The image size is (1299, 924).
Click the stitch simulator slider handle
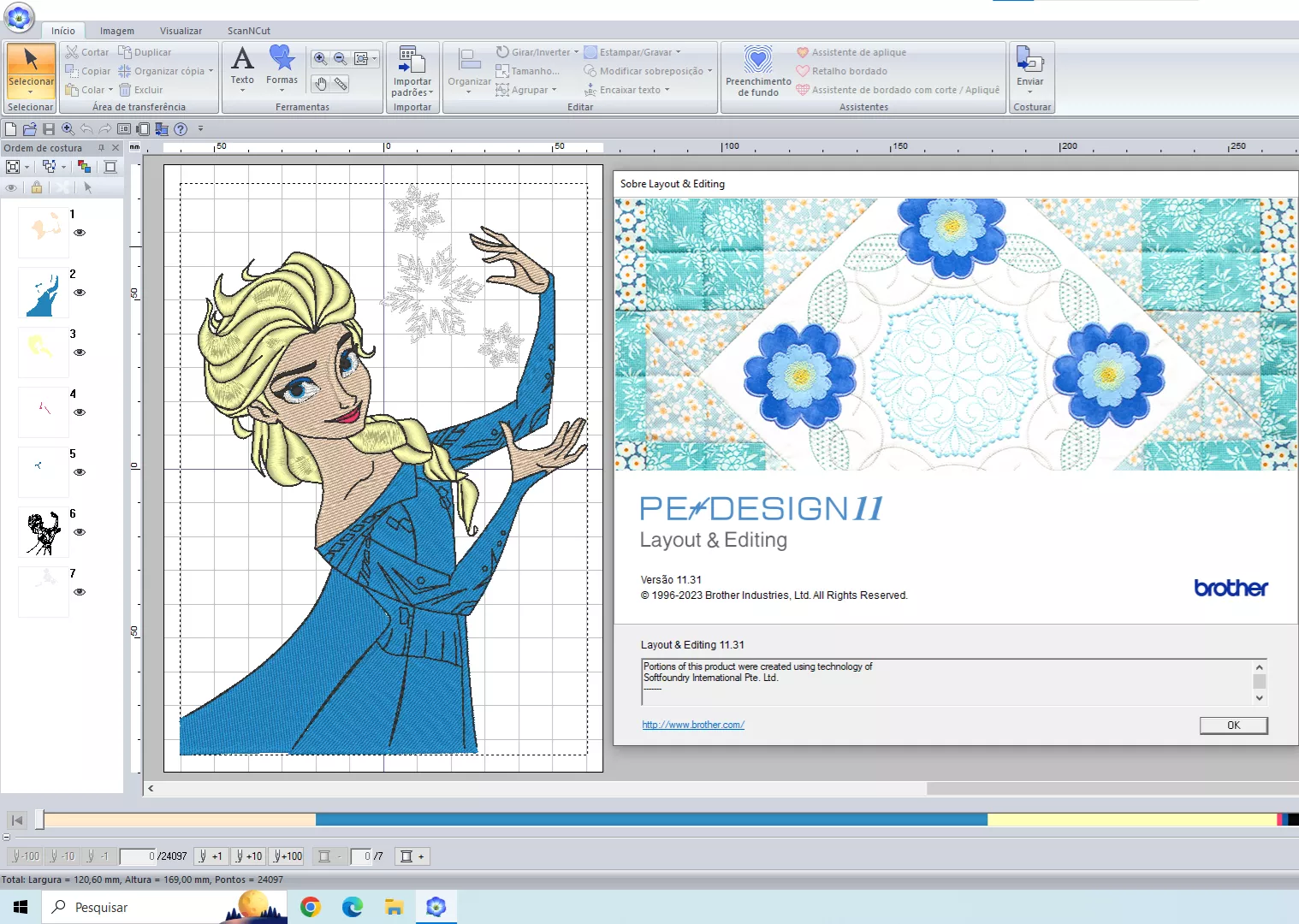tap(39, 820)
